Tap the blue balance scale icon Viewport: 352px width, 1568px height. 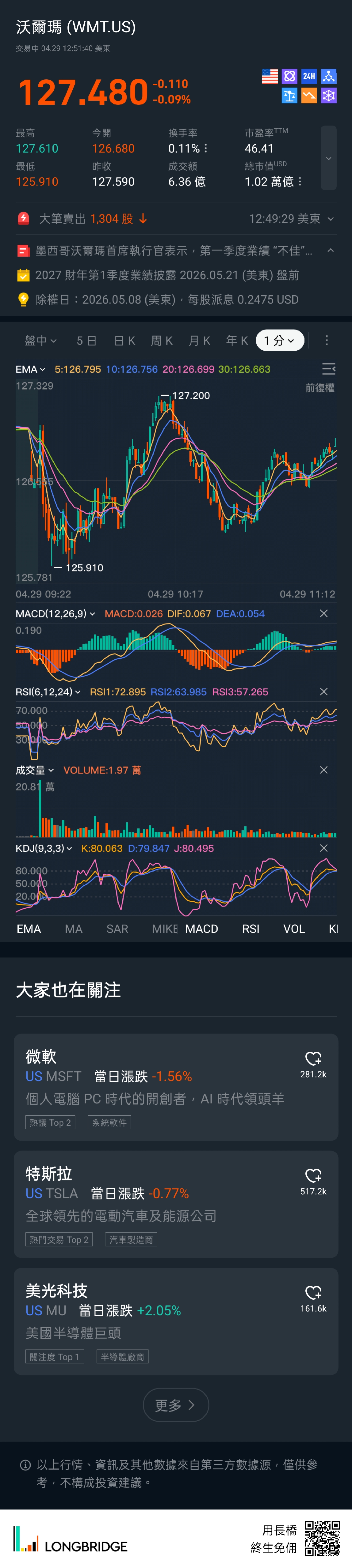[x=289, y=96]
